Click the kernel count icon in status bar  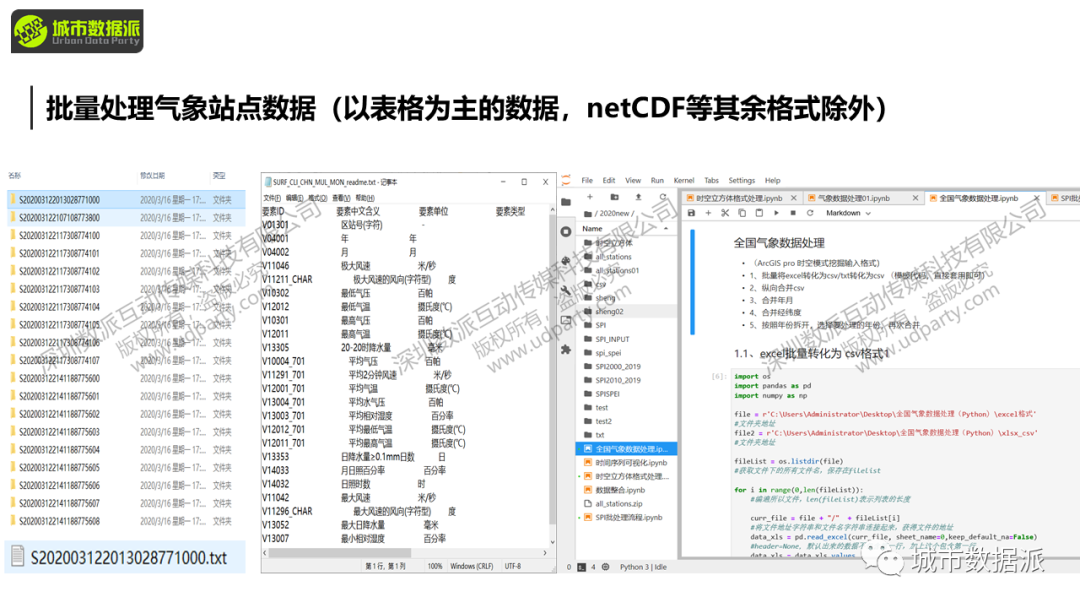click(x=605, y=567)
